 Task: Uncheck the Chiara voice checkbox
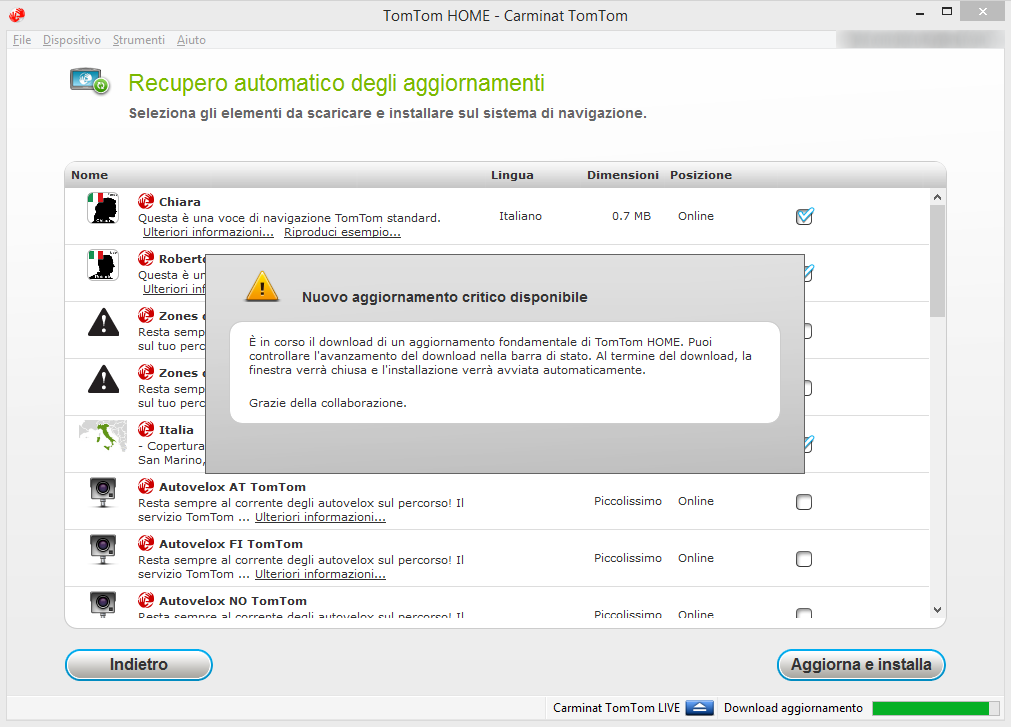pos(804,217)
